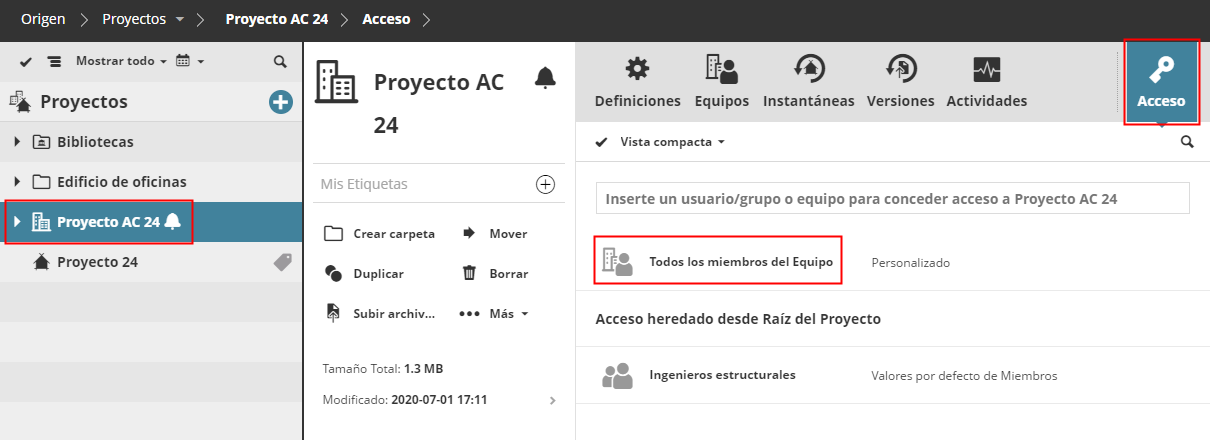Click the notification bell beside project title

pos(545,77)
